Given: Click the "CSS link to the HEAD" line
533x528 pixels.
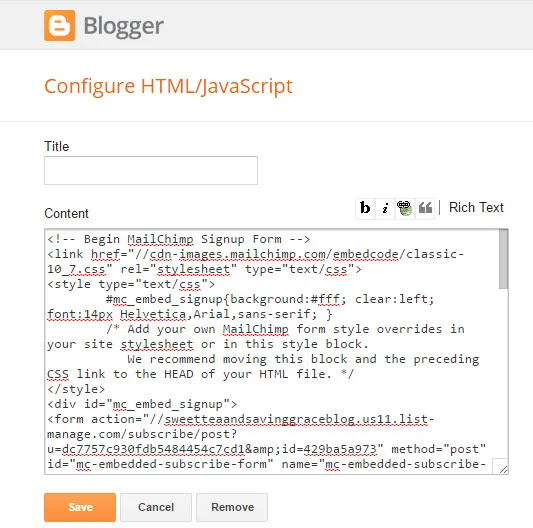Looking at the screenshot, I should [201, 374].
